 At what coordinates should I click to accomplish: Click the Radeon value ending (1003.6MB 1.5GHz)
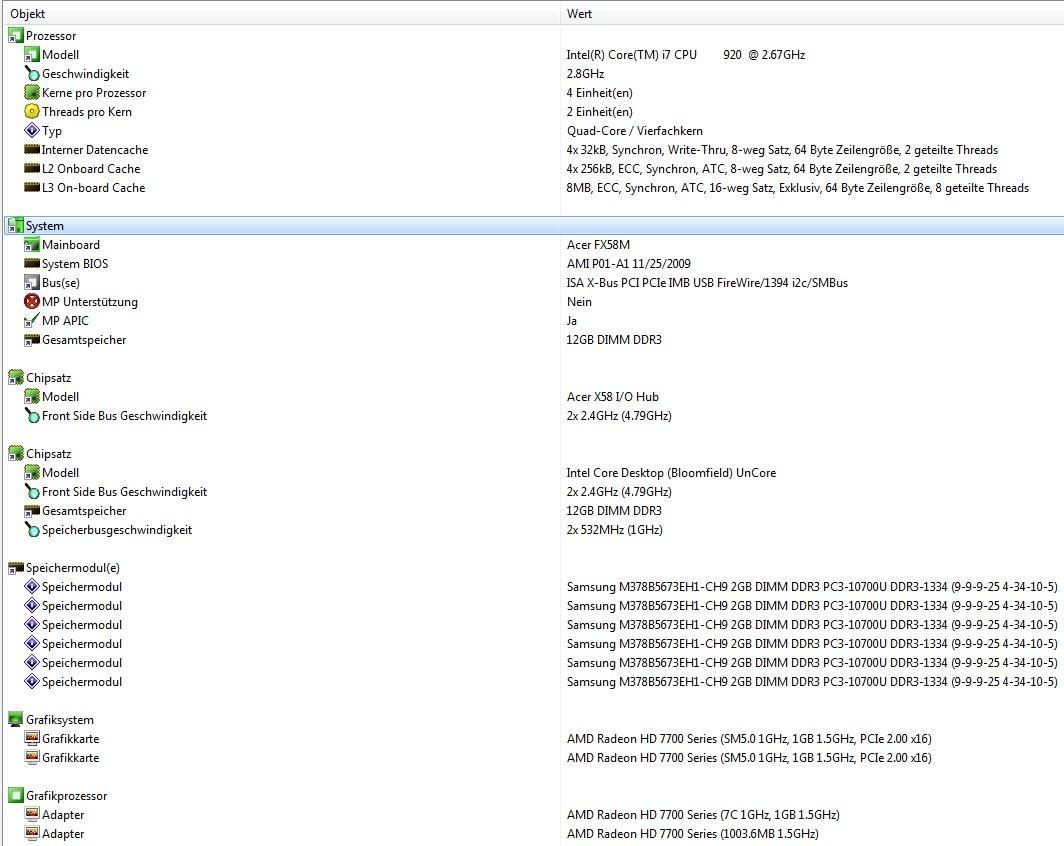[692, 834]
